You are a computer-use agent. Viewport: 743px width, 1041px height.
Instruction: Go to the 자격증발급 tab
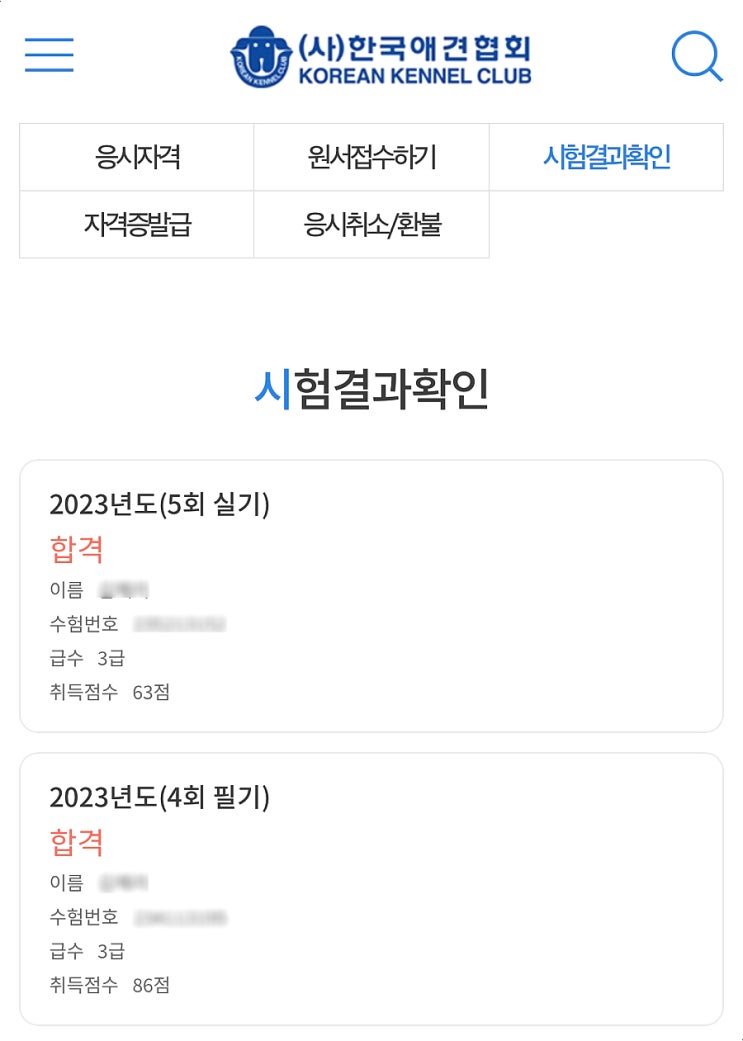137,224
